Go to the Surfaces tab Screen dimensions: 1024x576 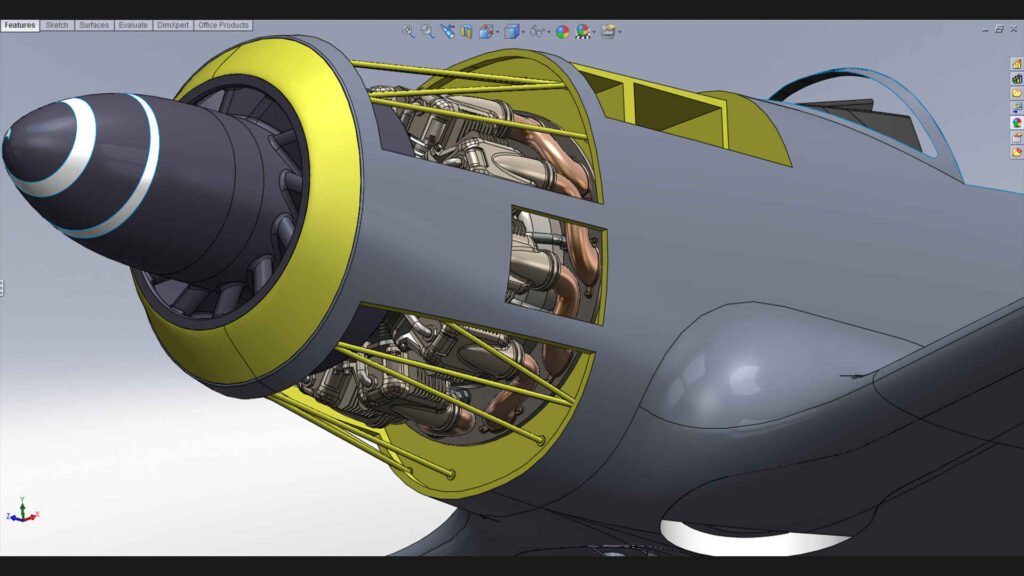[94, 25]
